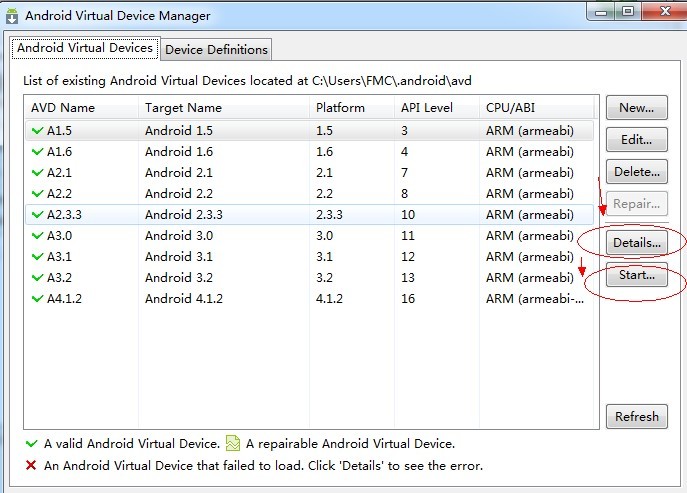Click the valid device legend checkmark icon
The image size is (687, 493).
[x=32, y=443]
